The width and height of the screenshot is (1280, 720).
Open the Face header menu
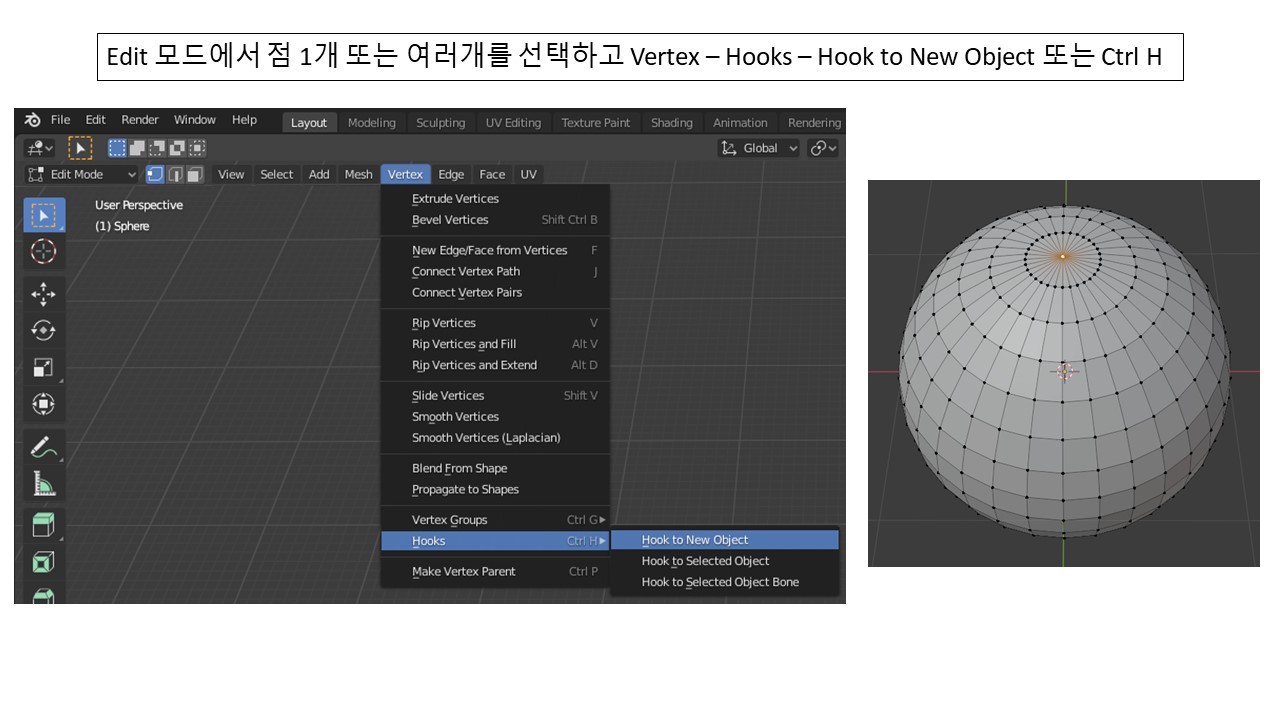tap(492, 174)
